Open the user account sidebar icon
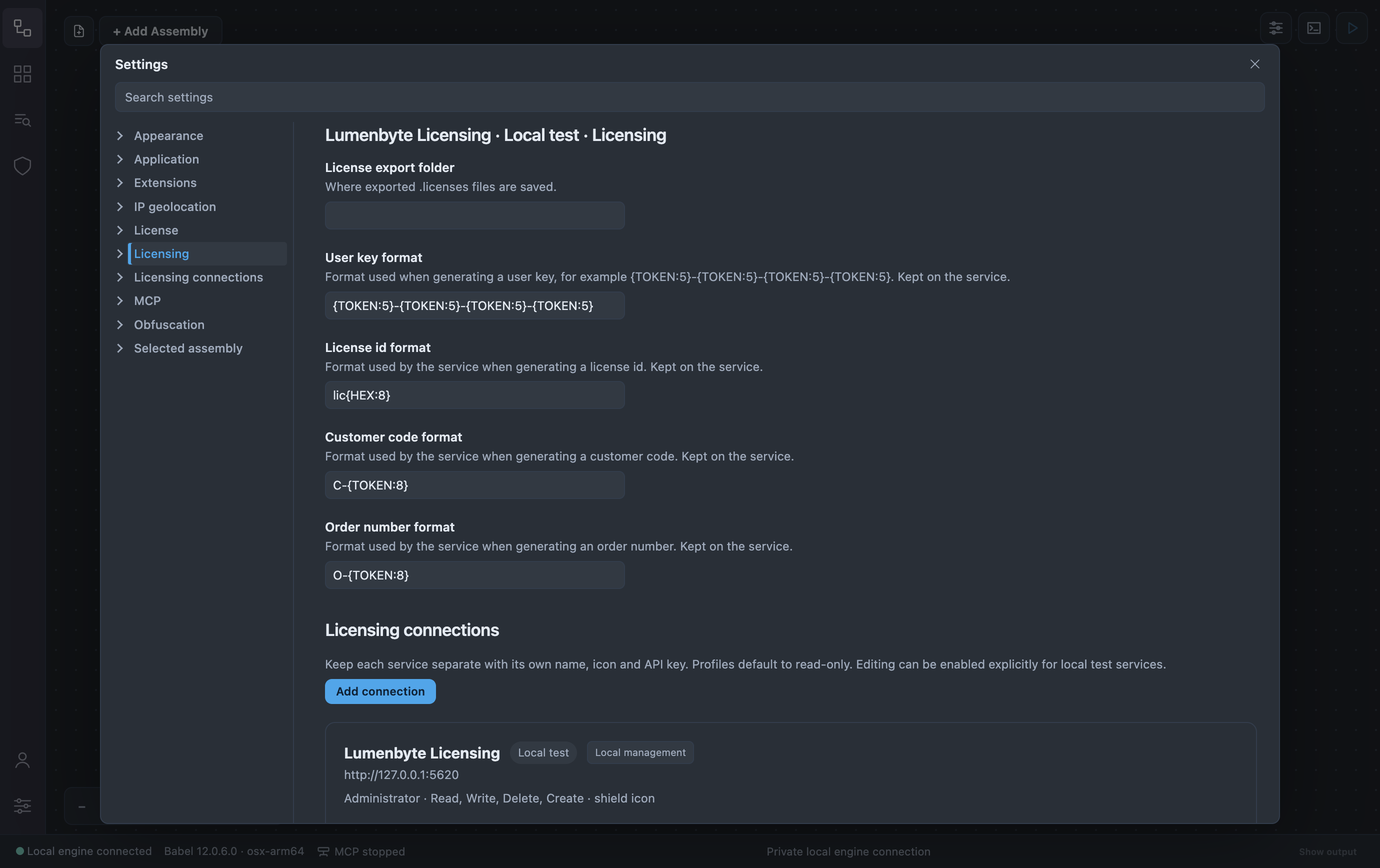This screenshot has width=1380, height=868. [x=22, y=760]
